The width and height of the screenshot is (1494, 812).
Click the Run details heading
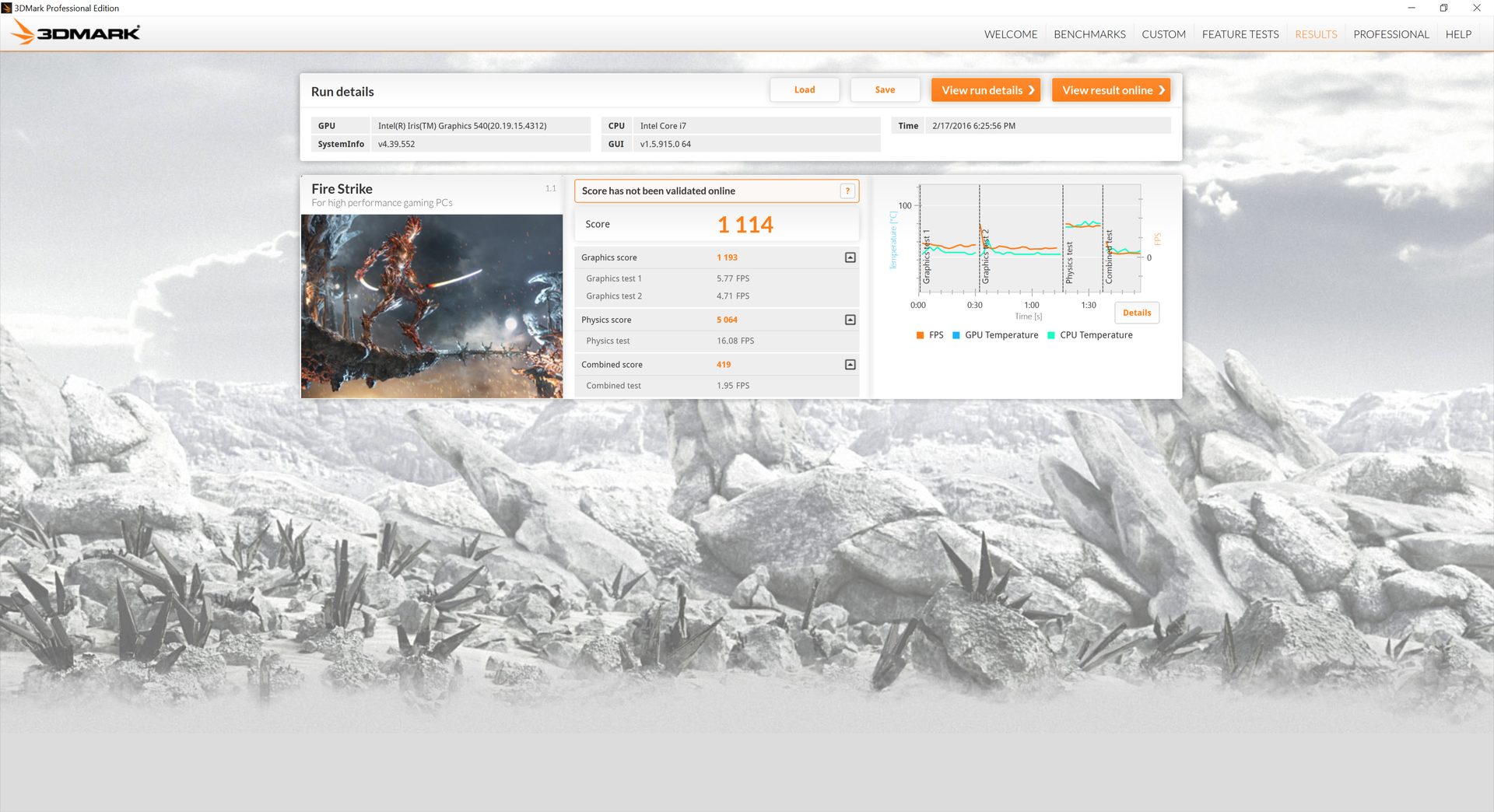(x=342, y=92)
